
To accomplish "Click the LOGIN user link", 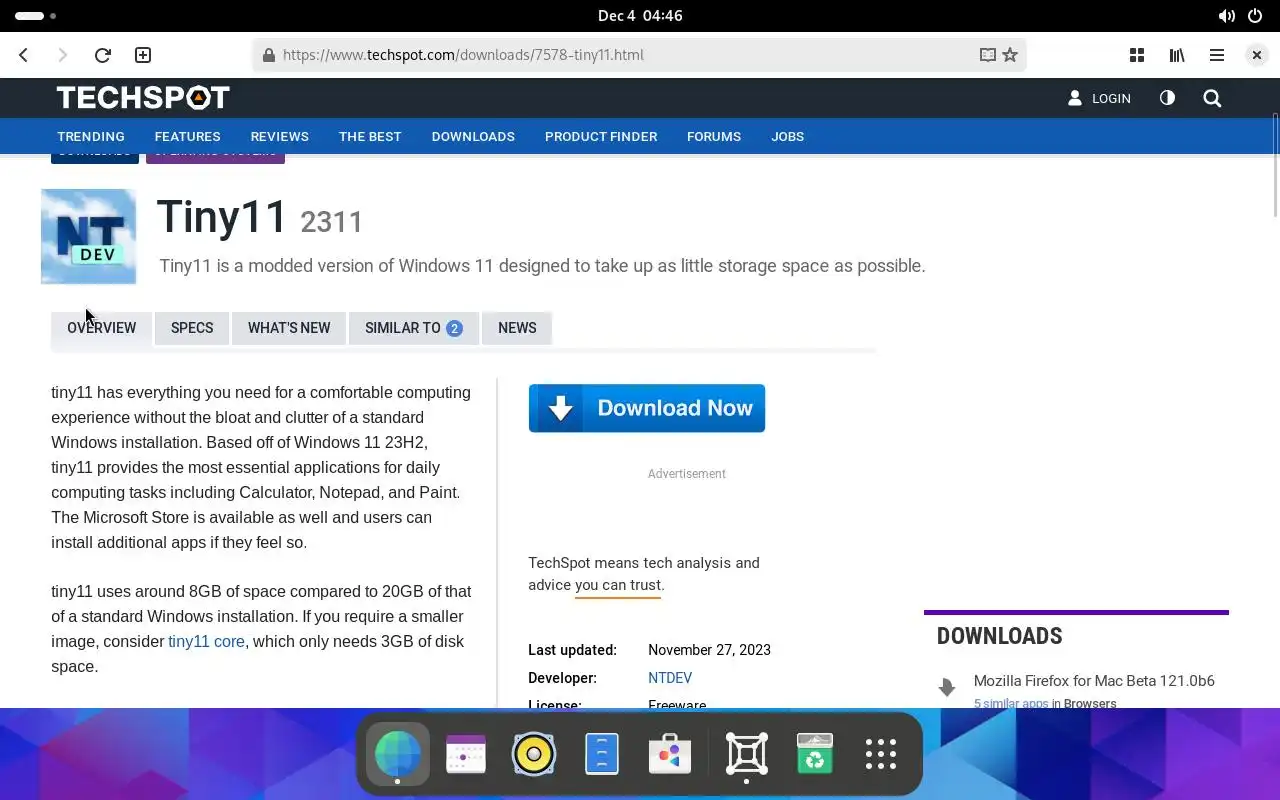I will click(1099, 98).
